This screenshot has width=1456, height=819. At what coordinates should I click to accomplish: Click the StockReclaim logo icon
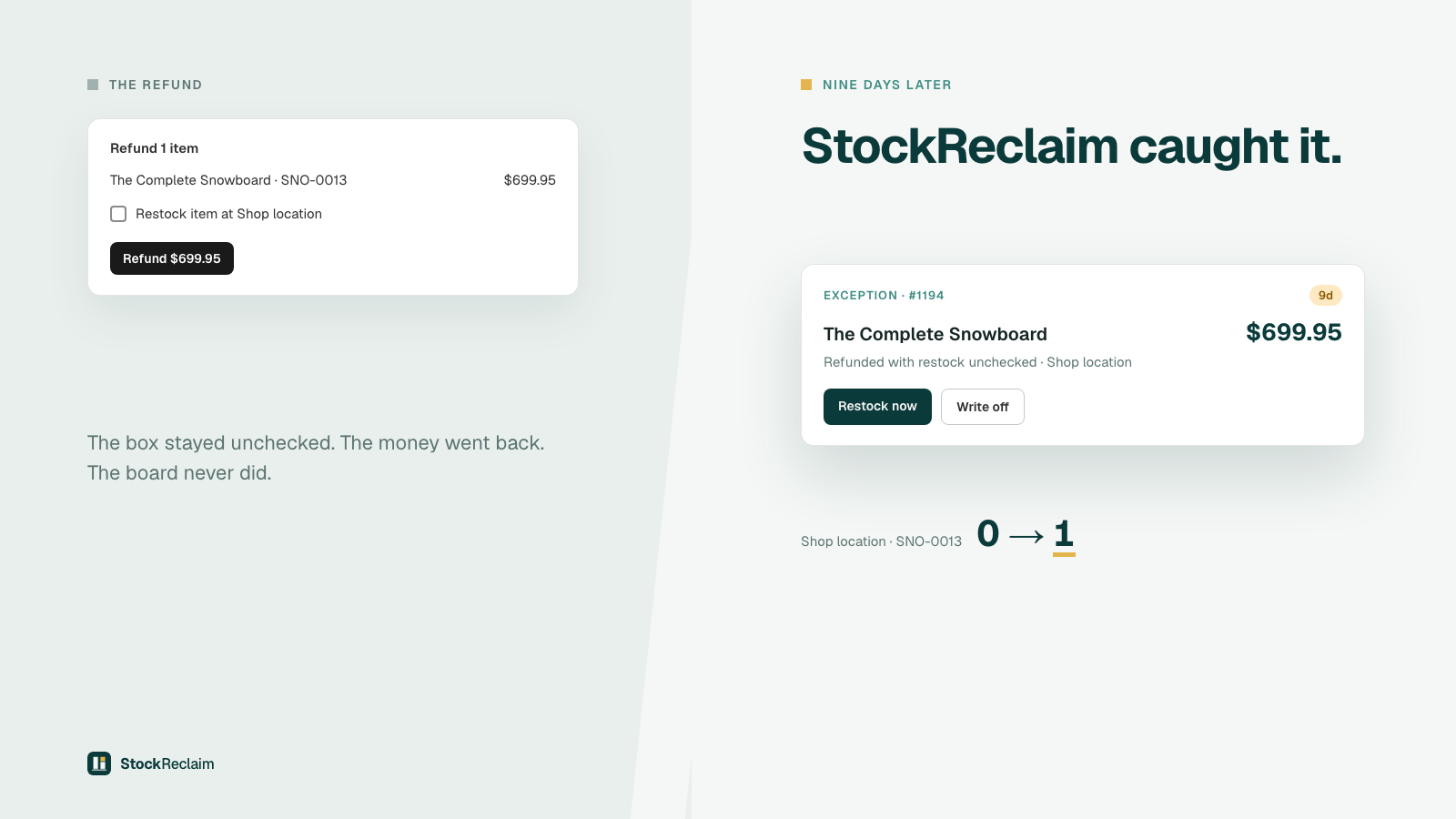99,763
